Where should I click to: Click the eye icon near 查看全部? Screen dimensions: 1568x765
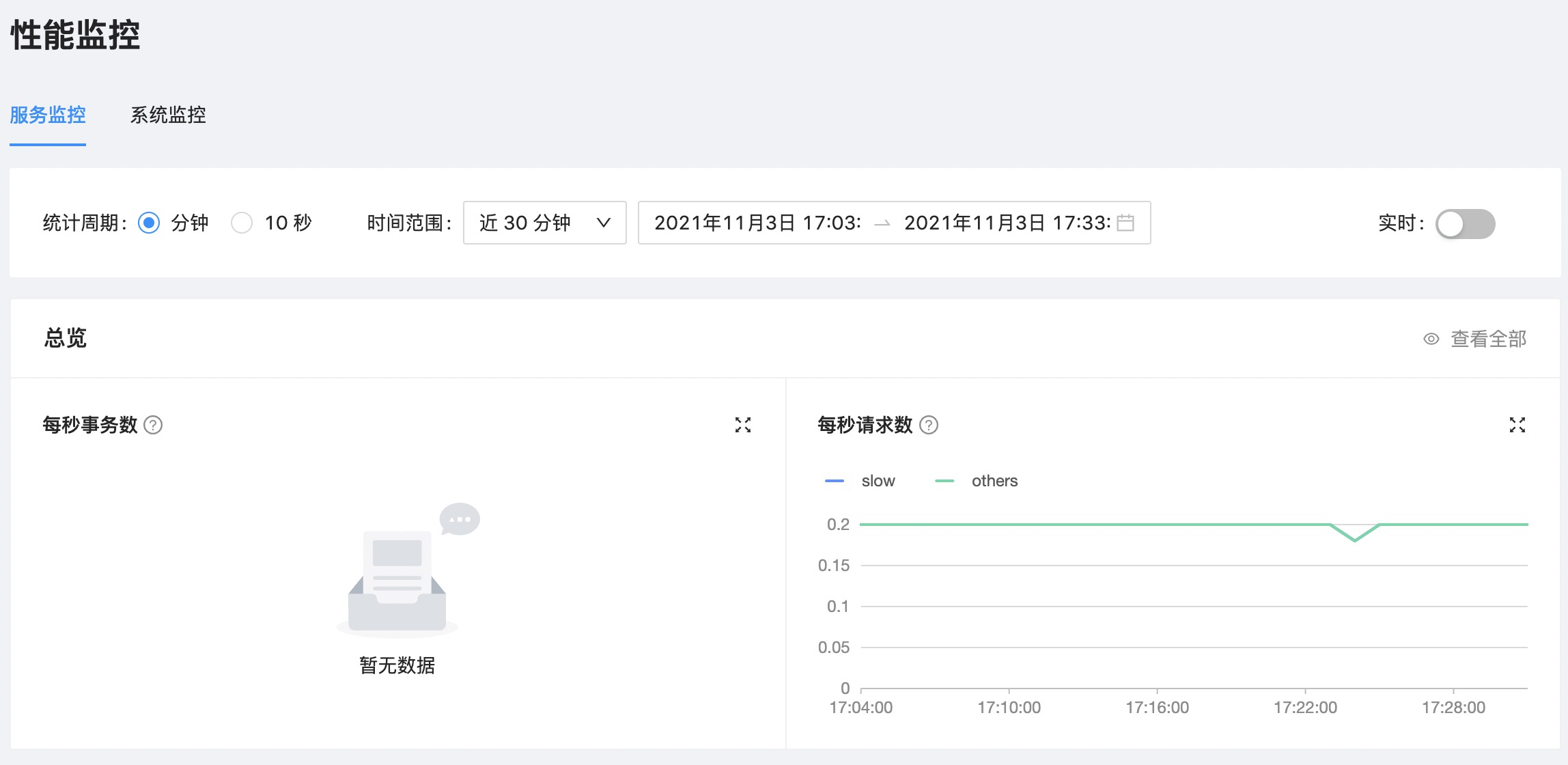pyautogui.click(x=1431, y=339)
